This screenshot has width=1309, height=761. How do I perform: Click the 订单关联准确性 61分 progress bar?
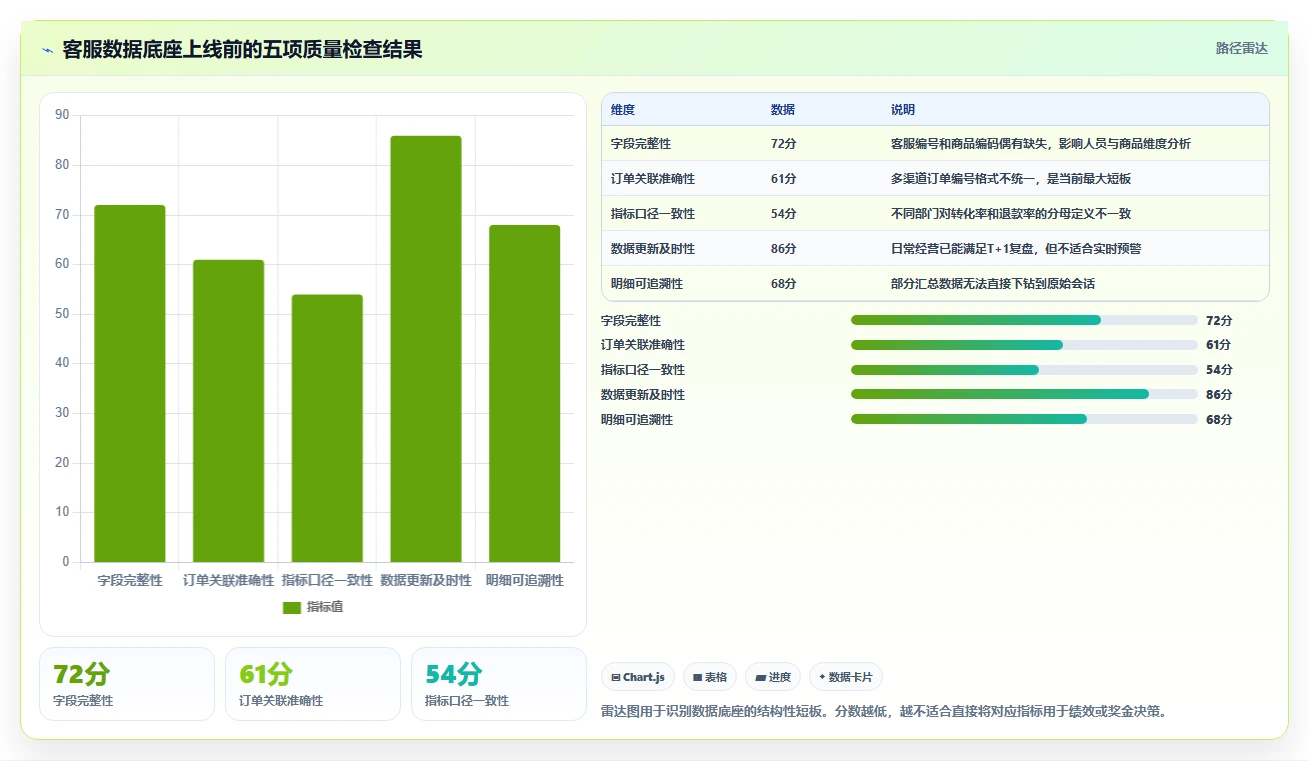click(x=1024, y=345)
